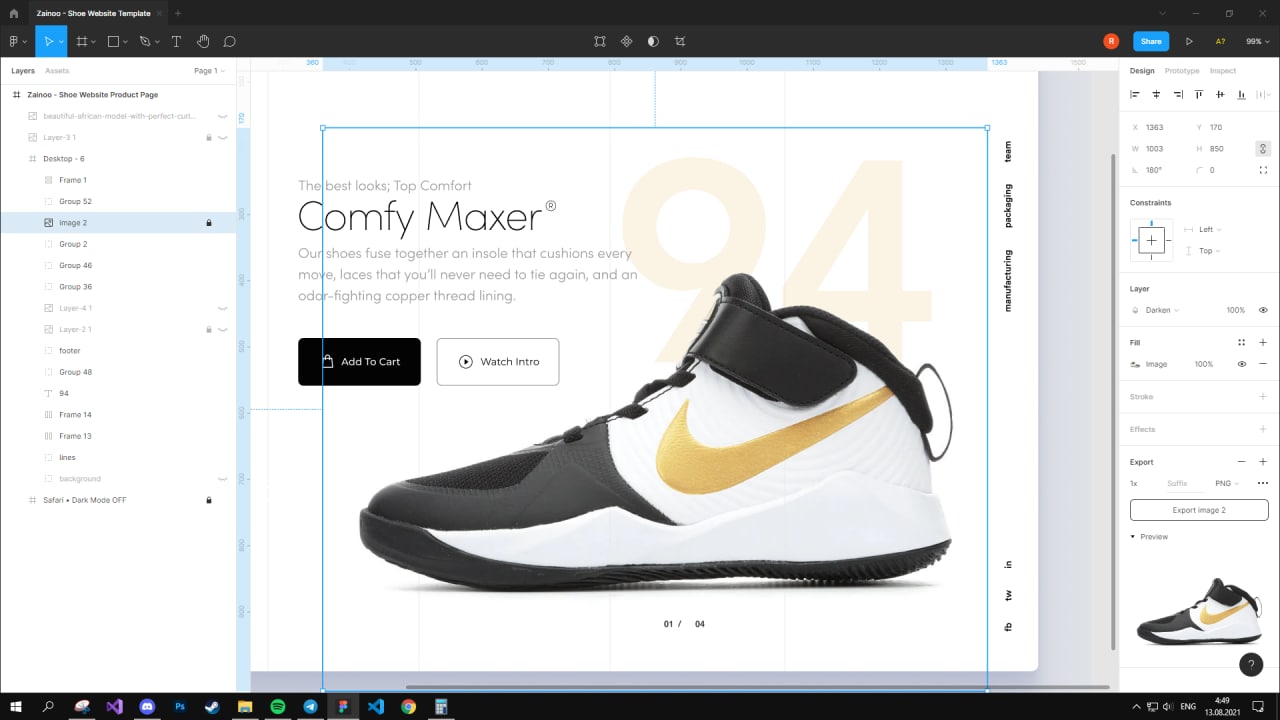1280x720 pixels.
Task: Click the fill Style grid icon
Action: coord(1242,342)
